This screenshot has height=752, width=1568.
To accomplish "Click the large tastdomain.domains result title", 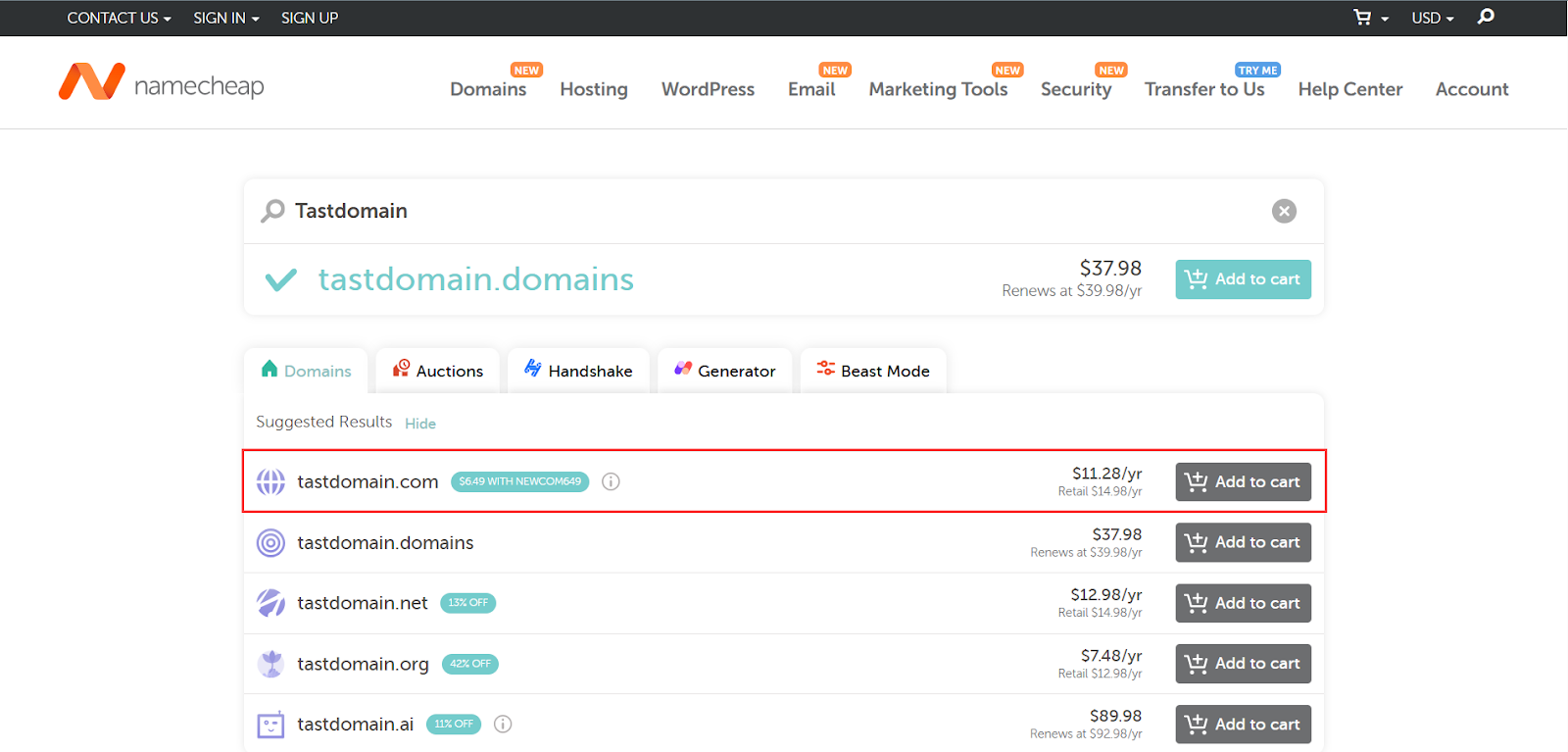I will [x=476, y=279].
